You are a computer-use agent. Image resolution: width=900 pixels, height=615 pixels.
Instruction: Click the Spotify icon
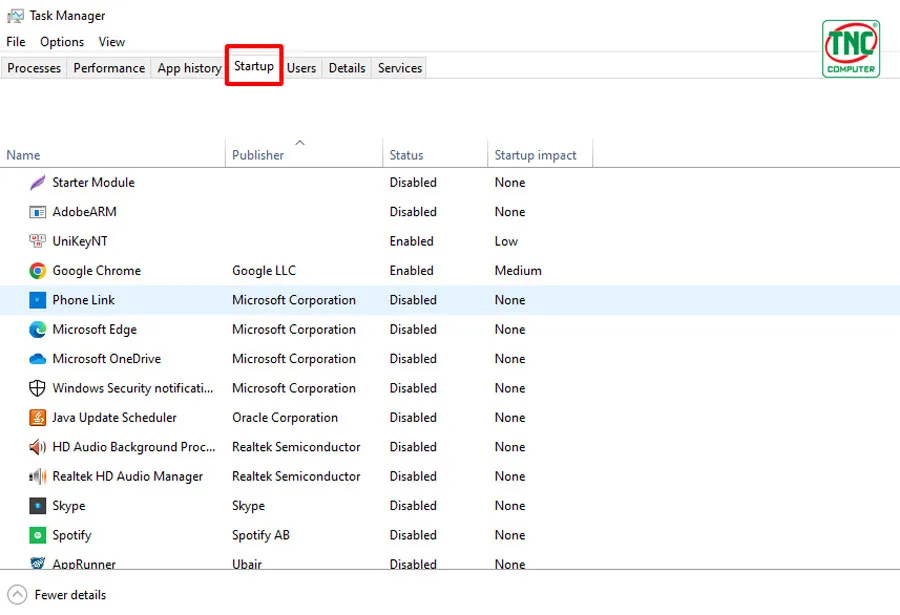(37, 535)
